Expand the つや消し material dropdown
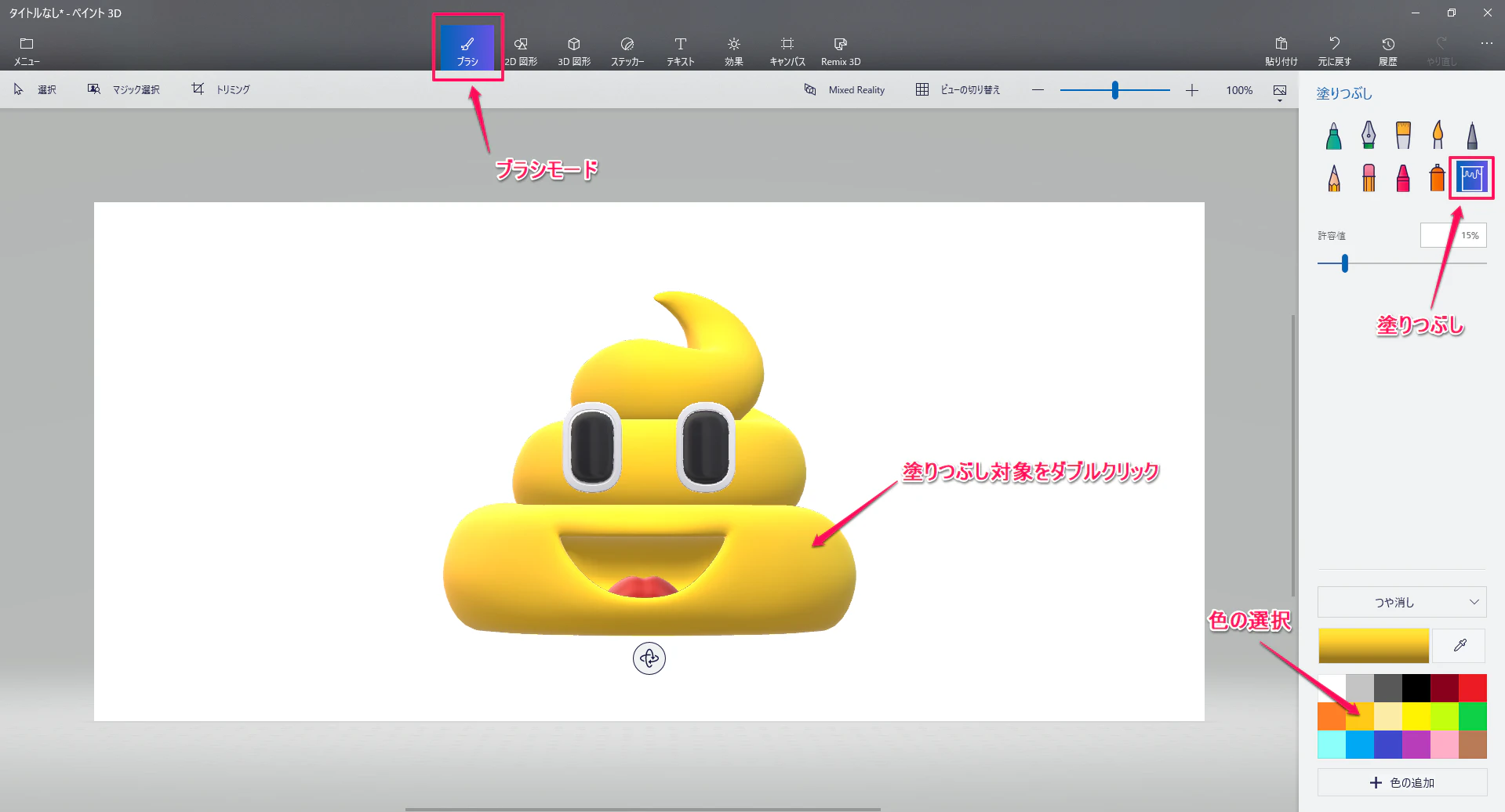Viewport: 1505px width, 812px height. pyautogui.click(x=1401, y=602)
